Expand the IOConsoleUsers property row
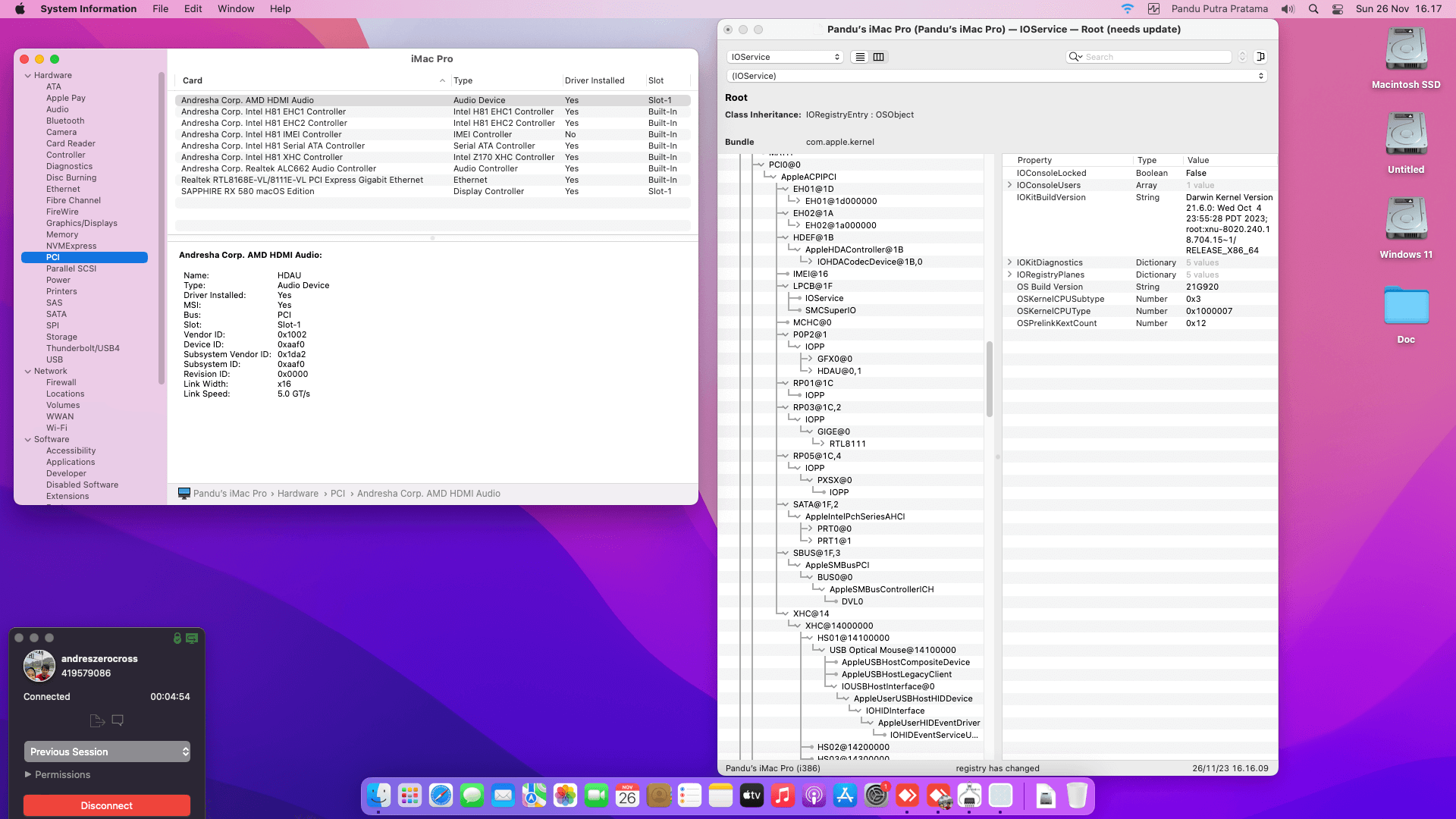1456x819 pixels. (x=1009, y=185)
